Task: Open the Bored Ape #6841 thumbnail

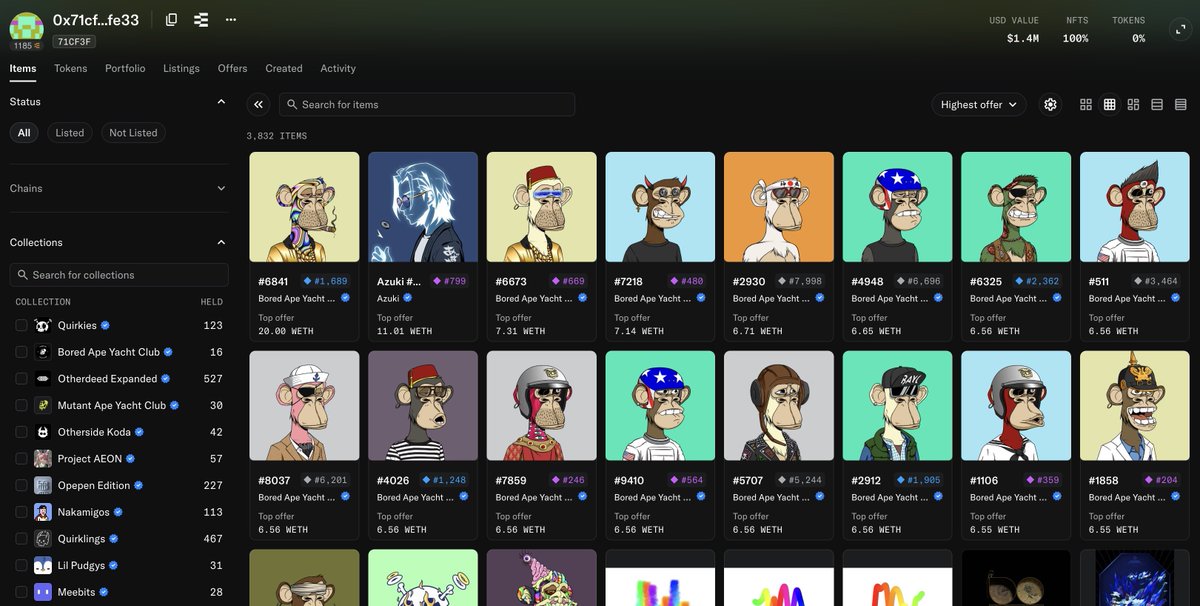Action: tap(304, 207)
